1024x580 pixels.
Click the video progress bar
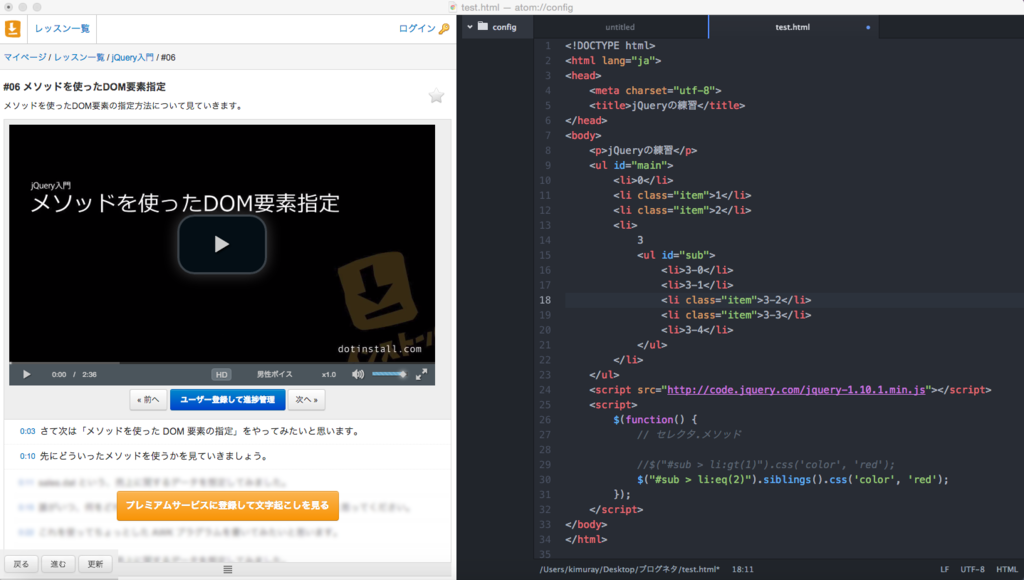point(222,362)
